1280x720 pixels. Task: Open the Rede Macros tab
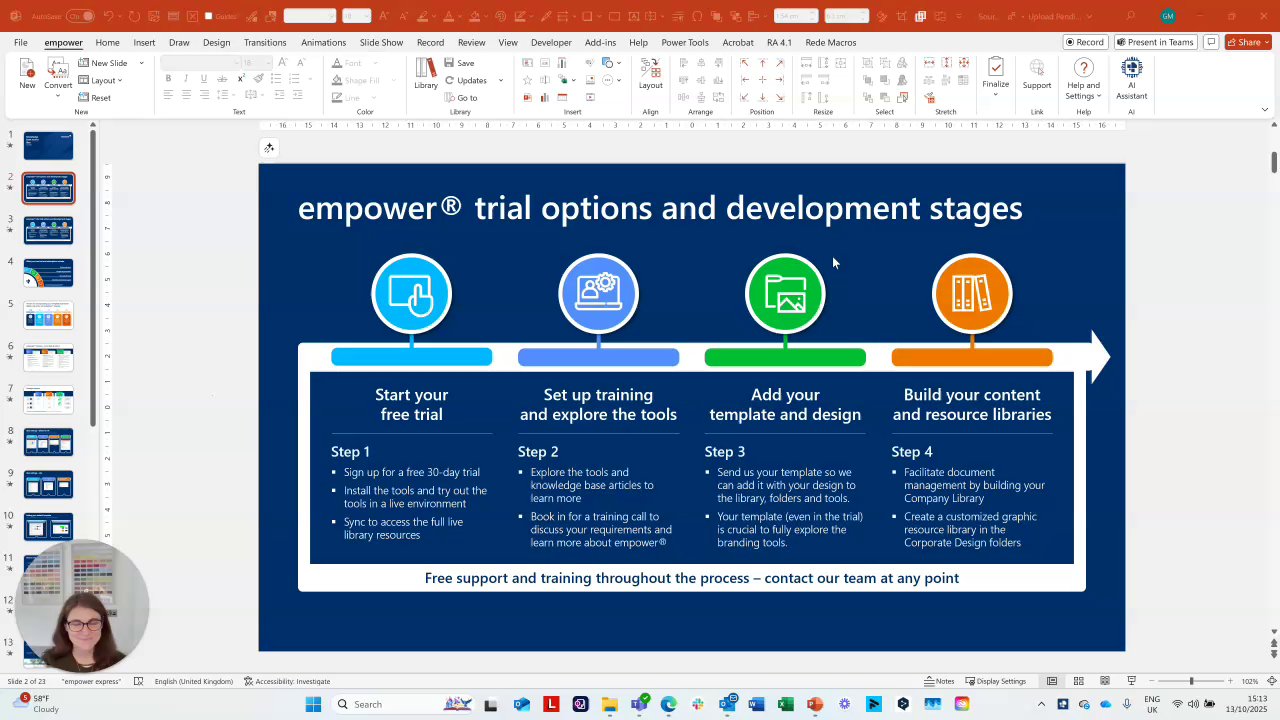(831, 42)
